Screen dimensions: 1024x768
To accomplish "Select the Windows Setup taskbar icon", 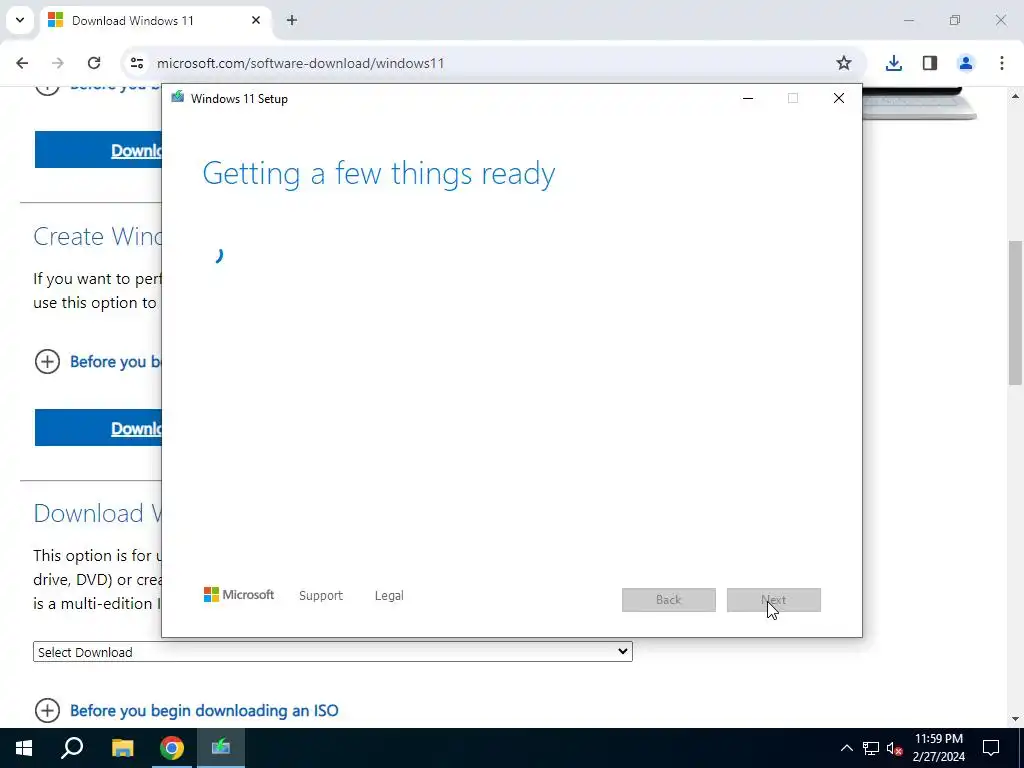I will coord(221,748).
